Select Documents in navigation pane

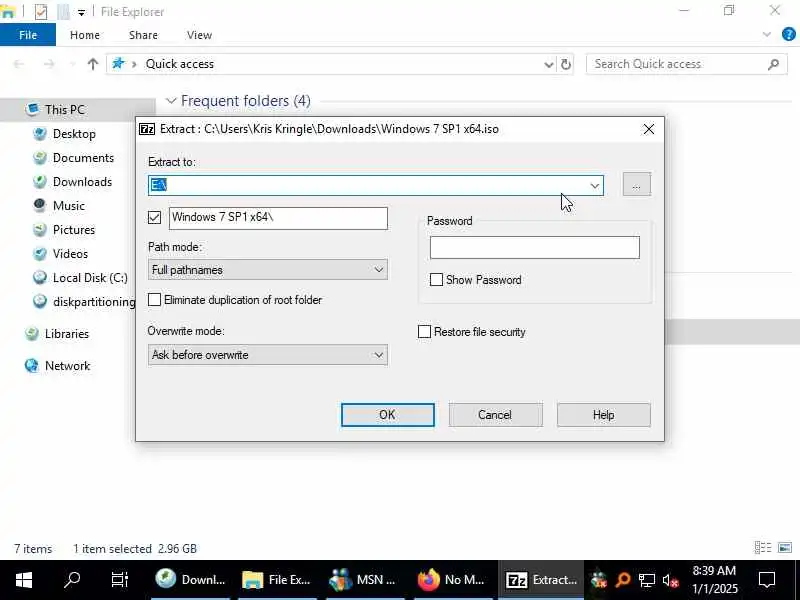(83, 158)
